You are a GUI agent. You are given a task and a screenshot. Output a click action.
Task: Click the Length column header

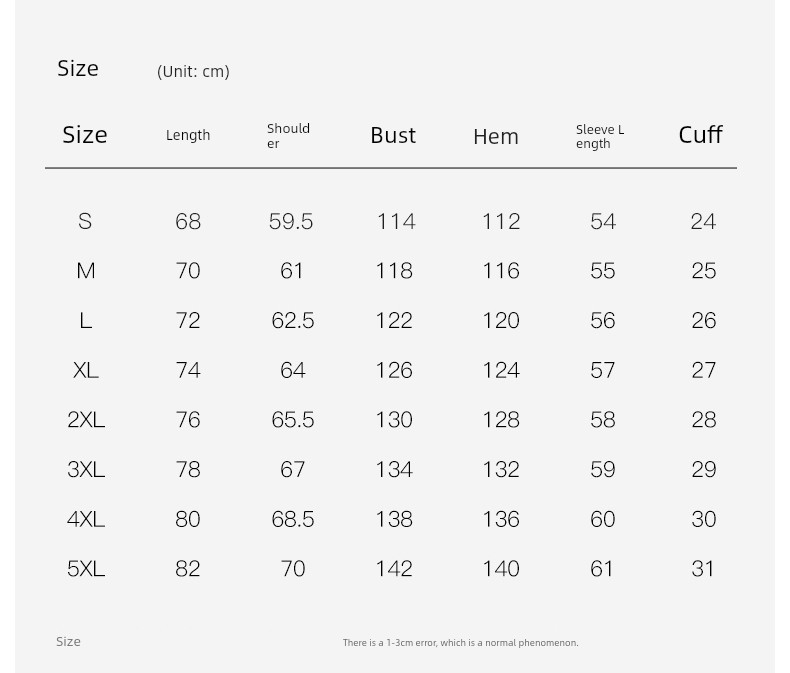click(x=188, y=136)
